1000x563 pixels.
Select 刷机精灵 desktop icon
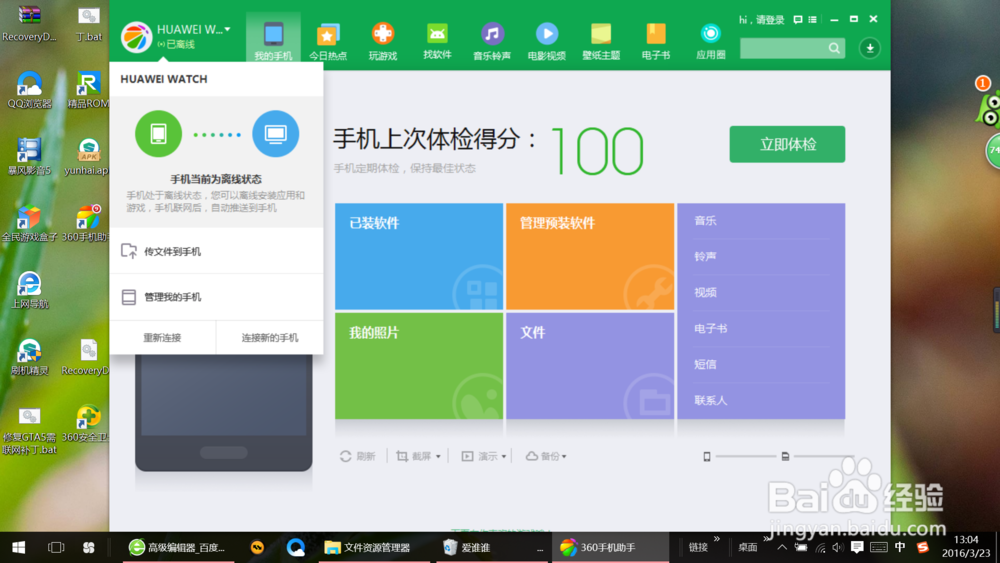29,357
